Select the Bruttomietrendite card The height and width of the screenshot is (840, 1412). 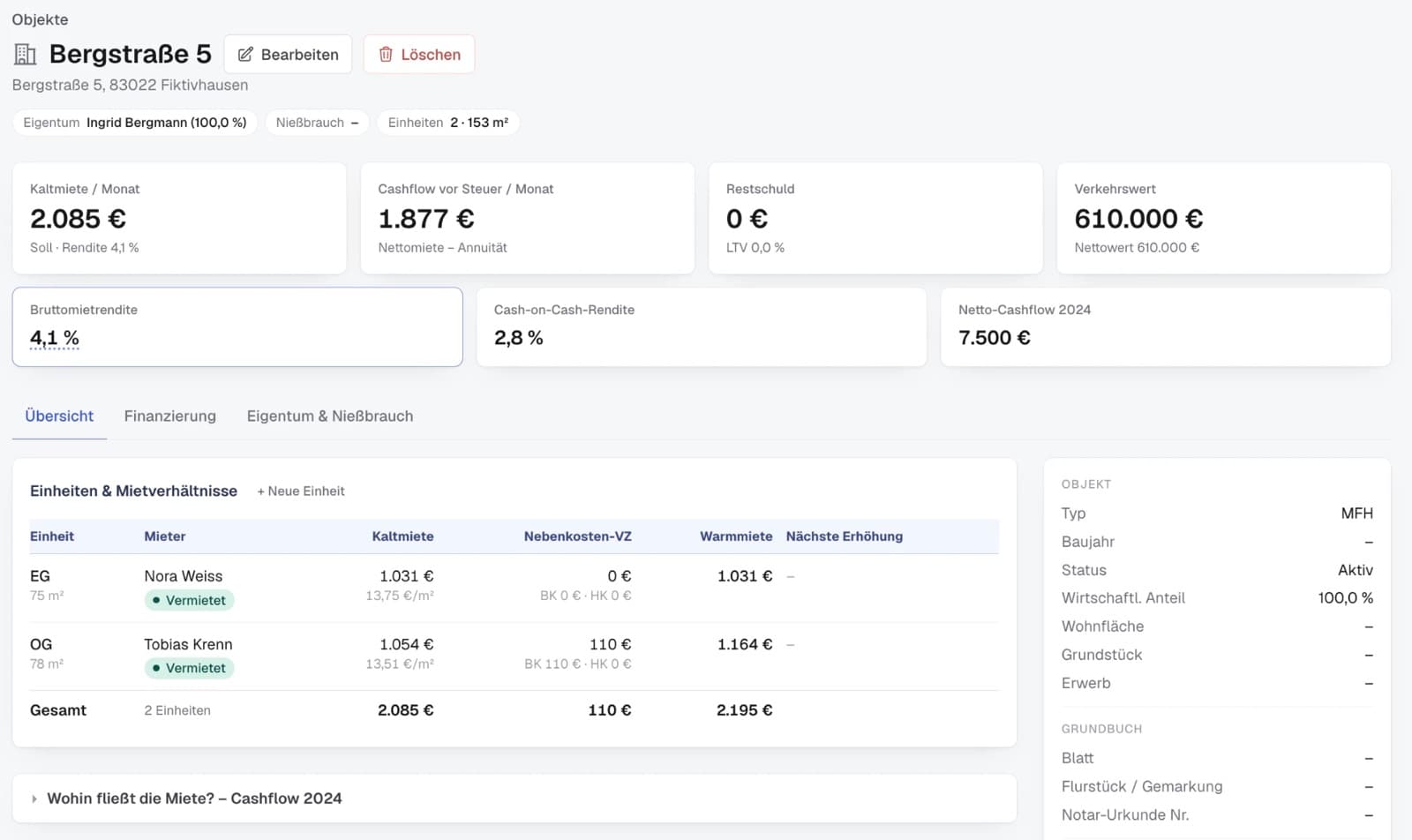237,326
